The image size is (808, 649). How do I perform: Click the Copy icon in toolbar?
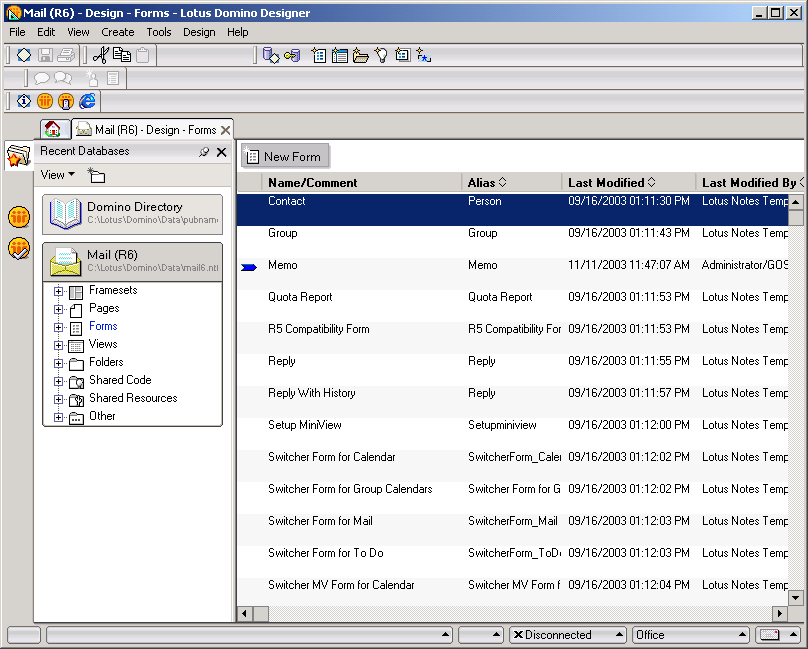(x=122, y=55)
